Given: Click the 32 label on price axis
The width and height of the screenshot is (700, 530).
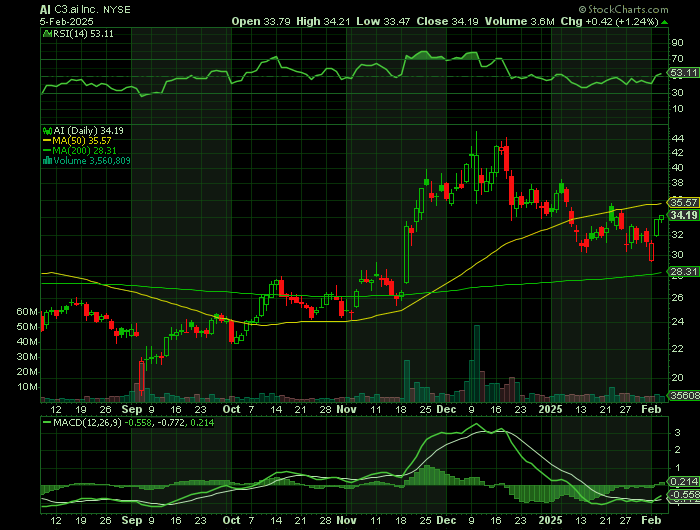Looking at the screenshot, I should click(677, 235).
